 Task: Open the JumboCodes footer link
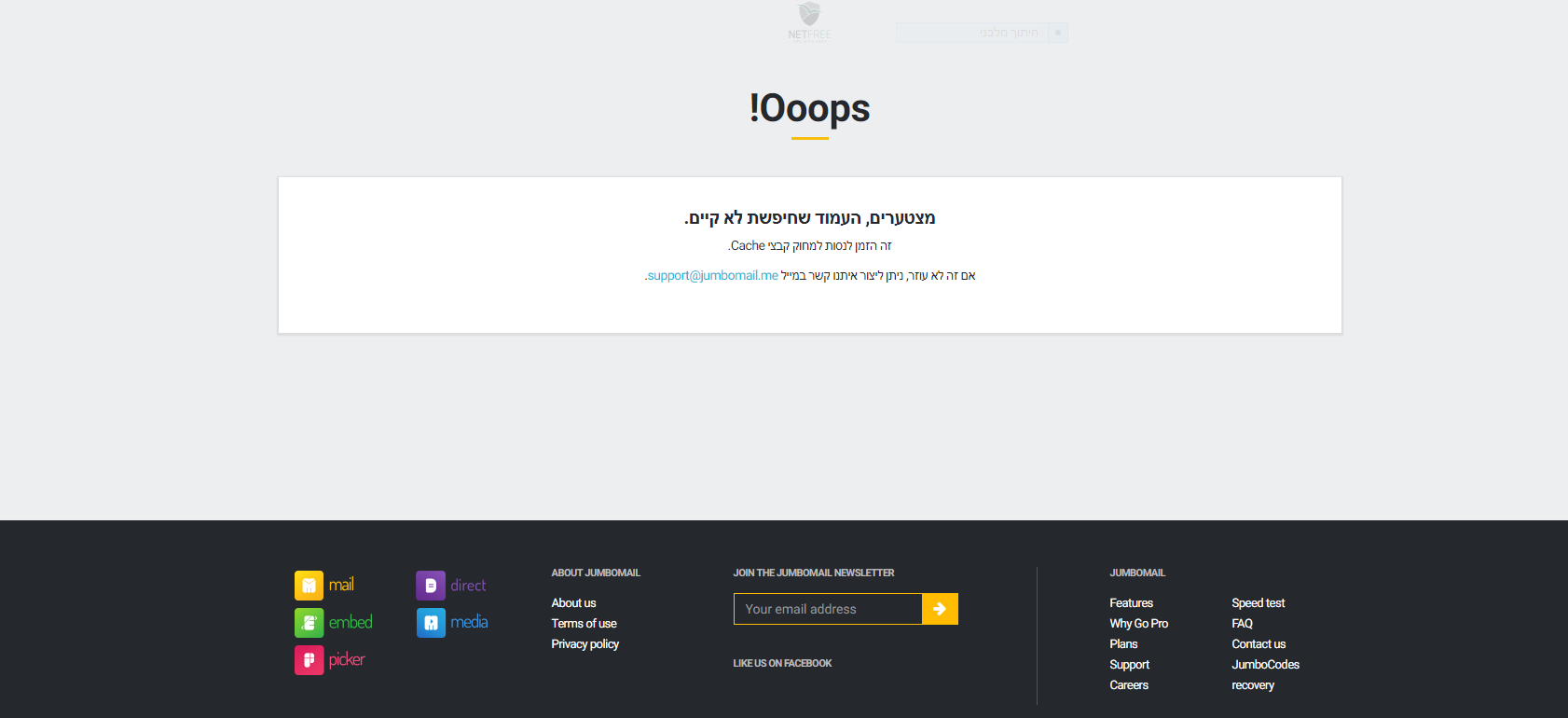pos(1265,665)
